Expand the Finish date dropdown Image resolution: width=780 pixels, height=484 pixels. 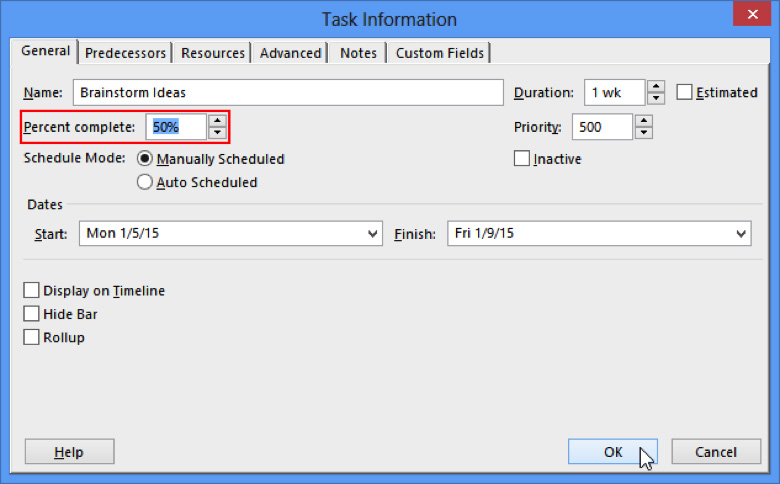pos(740,234)
